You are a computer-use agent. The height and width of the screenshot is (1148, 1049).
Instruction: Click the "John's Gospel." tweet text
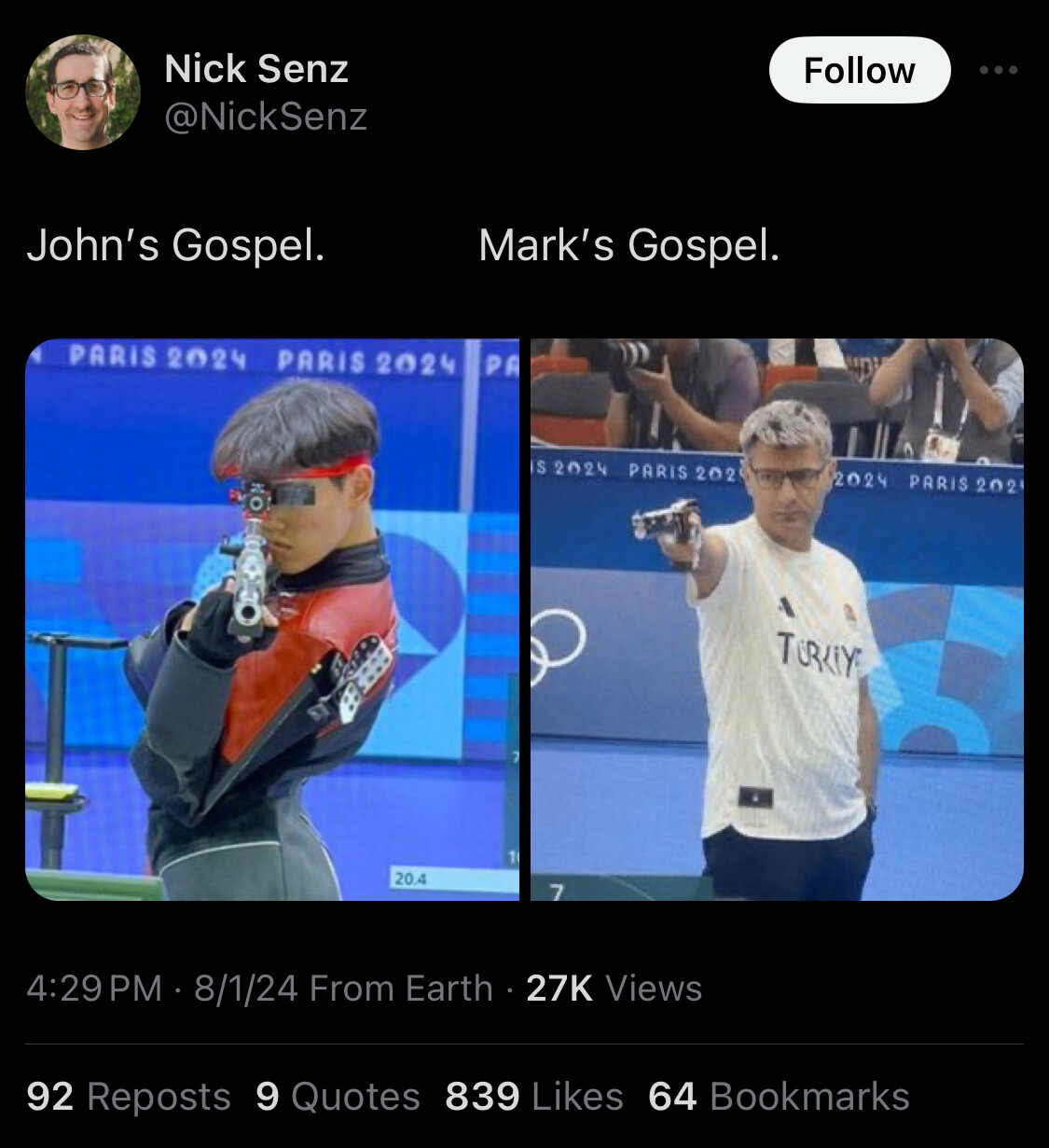tap(176, 245)
